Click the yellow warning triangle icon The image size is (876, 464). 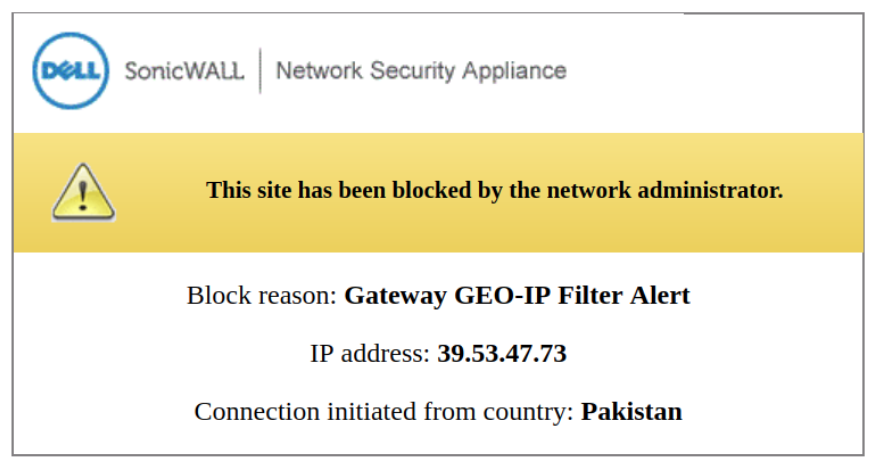tap(83, 192)
